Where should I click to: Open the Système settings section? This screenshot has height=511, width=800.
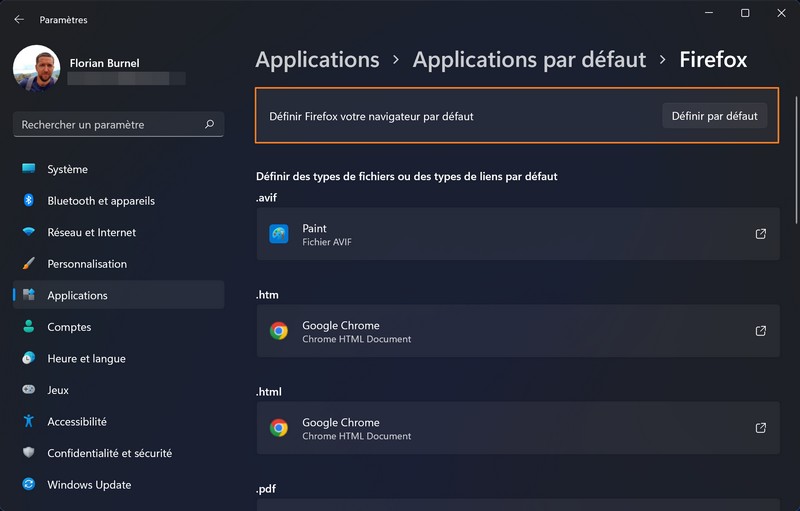(x=118, y=169)
